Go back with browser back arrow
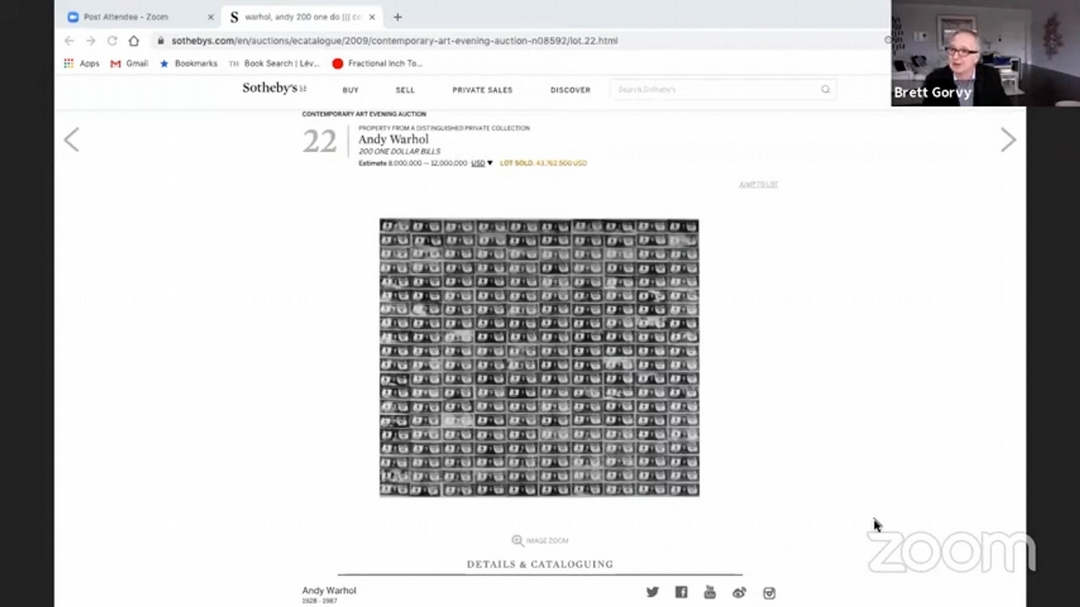This screenshot has height=607, width=1080. (x=69, y=41)
